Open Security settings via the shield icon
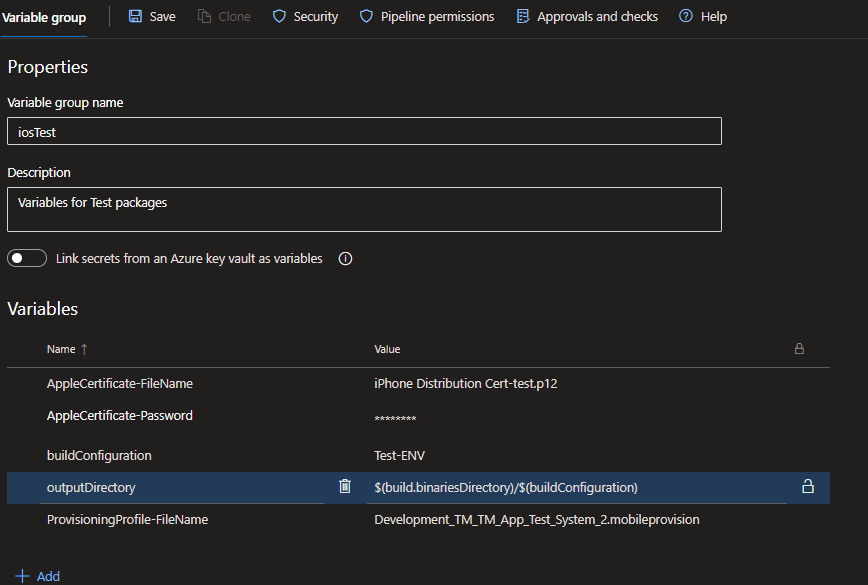The image size is (868, 585). (277, 16)
